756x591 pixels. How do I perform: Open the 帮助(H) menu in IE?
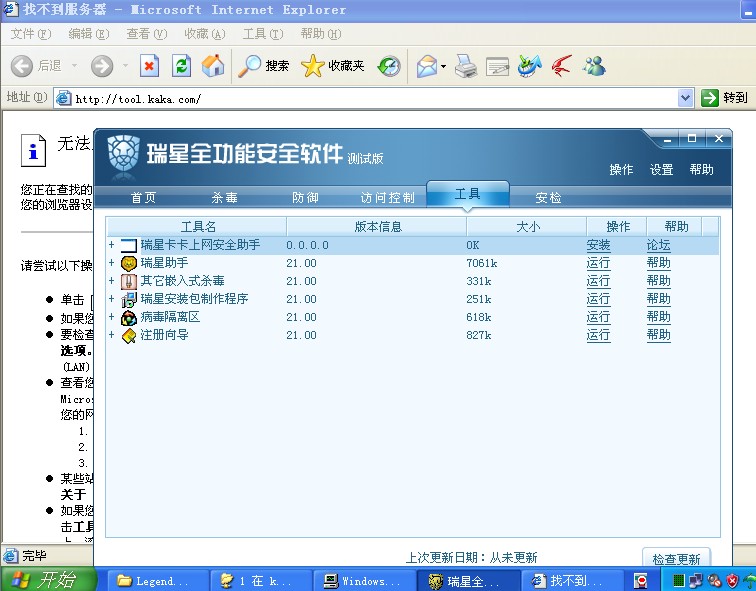point(321,34)
